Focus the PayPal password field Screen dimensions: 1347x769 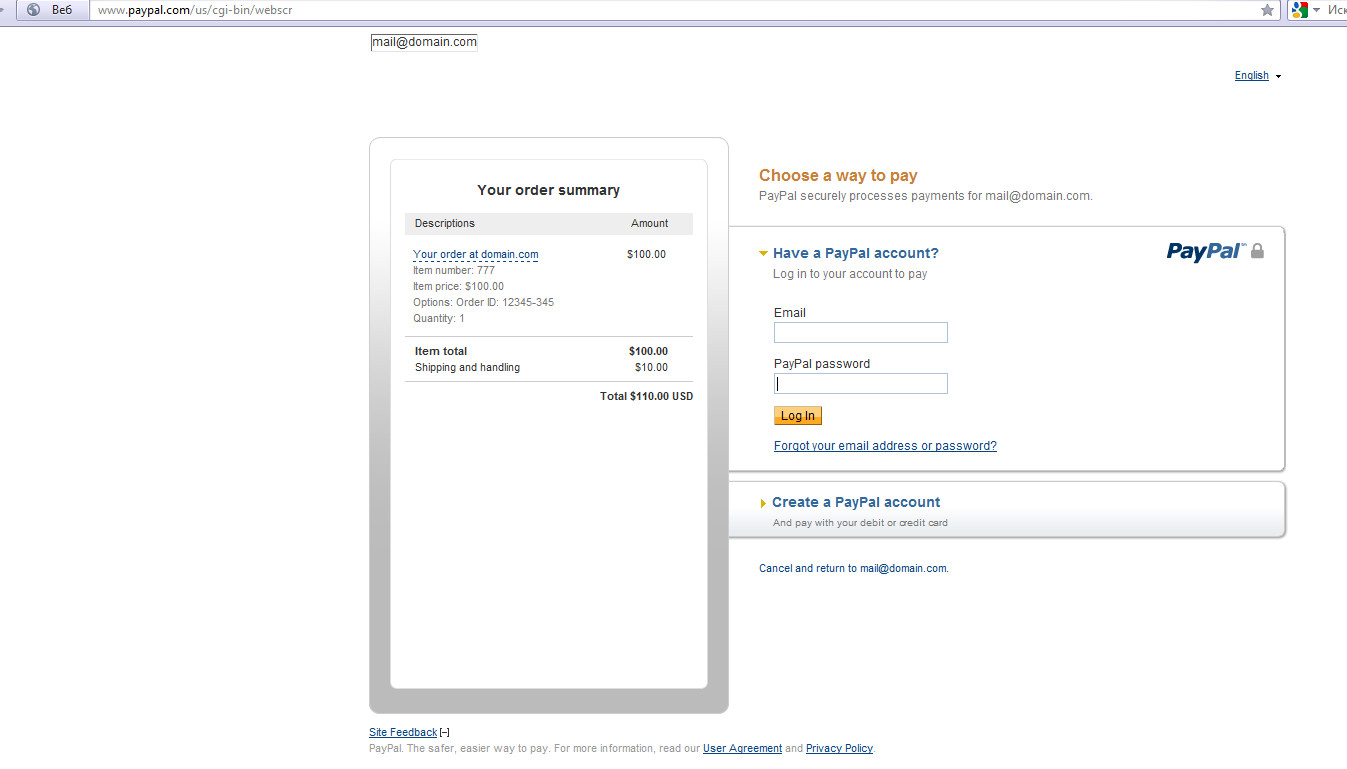(861, 384)
